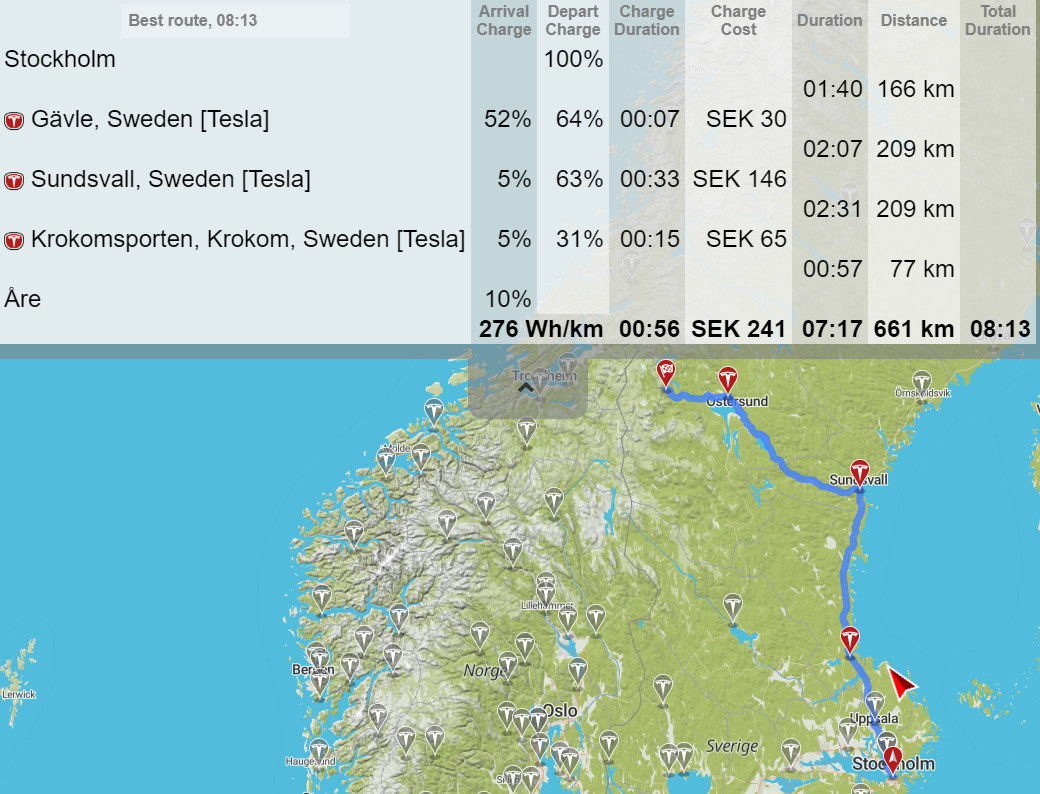This screenshot has height=794, width=1040.
Task: Click the Tesla icon beside Gävle row
Action: click(14, 121)
